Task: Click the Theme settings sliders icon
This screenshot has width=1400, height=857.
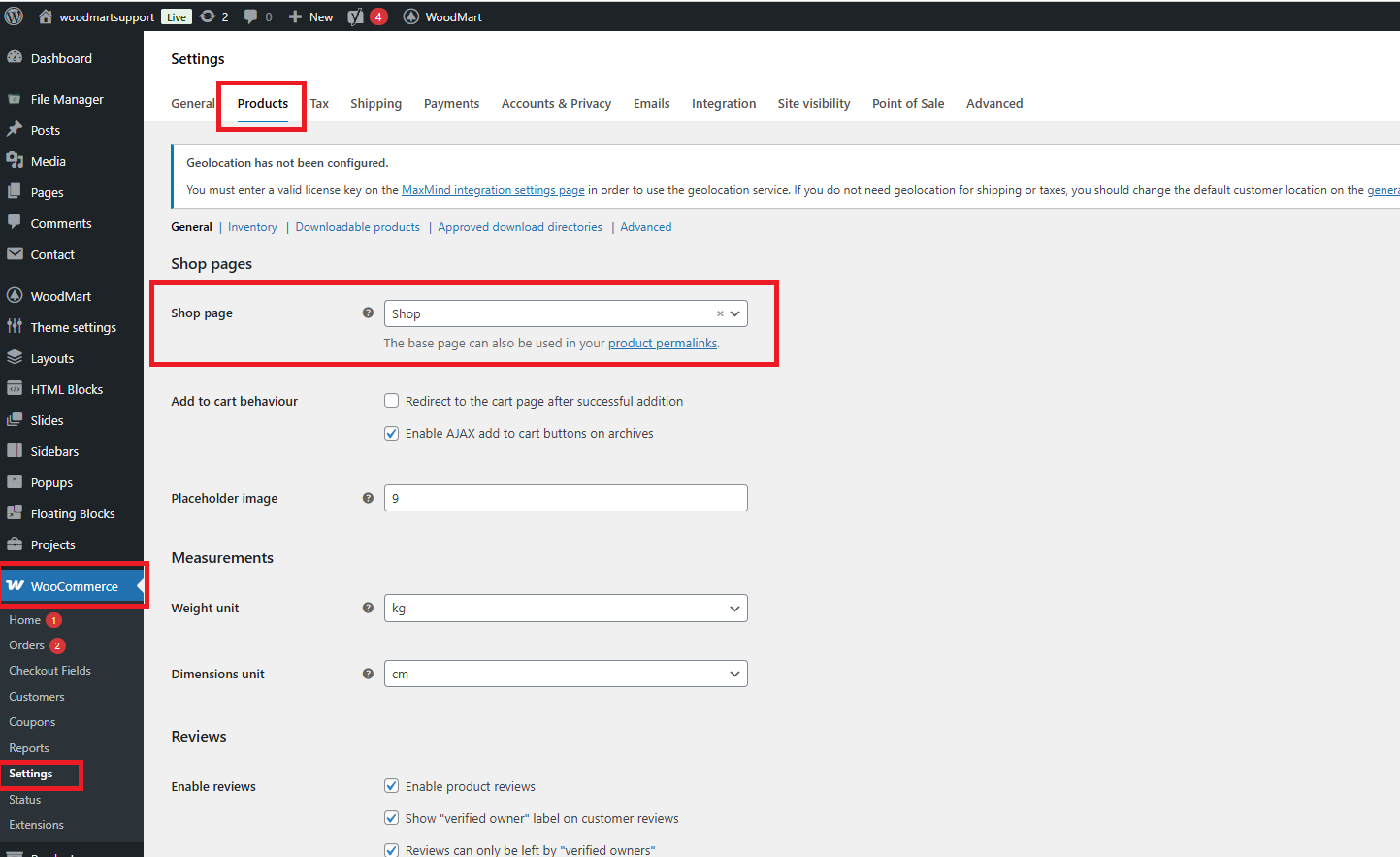Action: click(x=15, y=327)
